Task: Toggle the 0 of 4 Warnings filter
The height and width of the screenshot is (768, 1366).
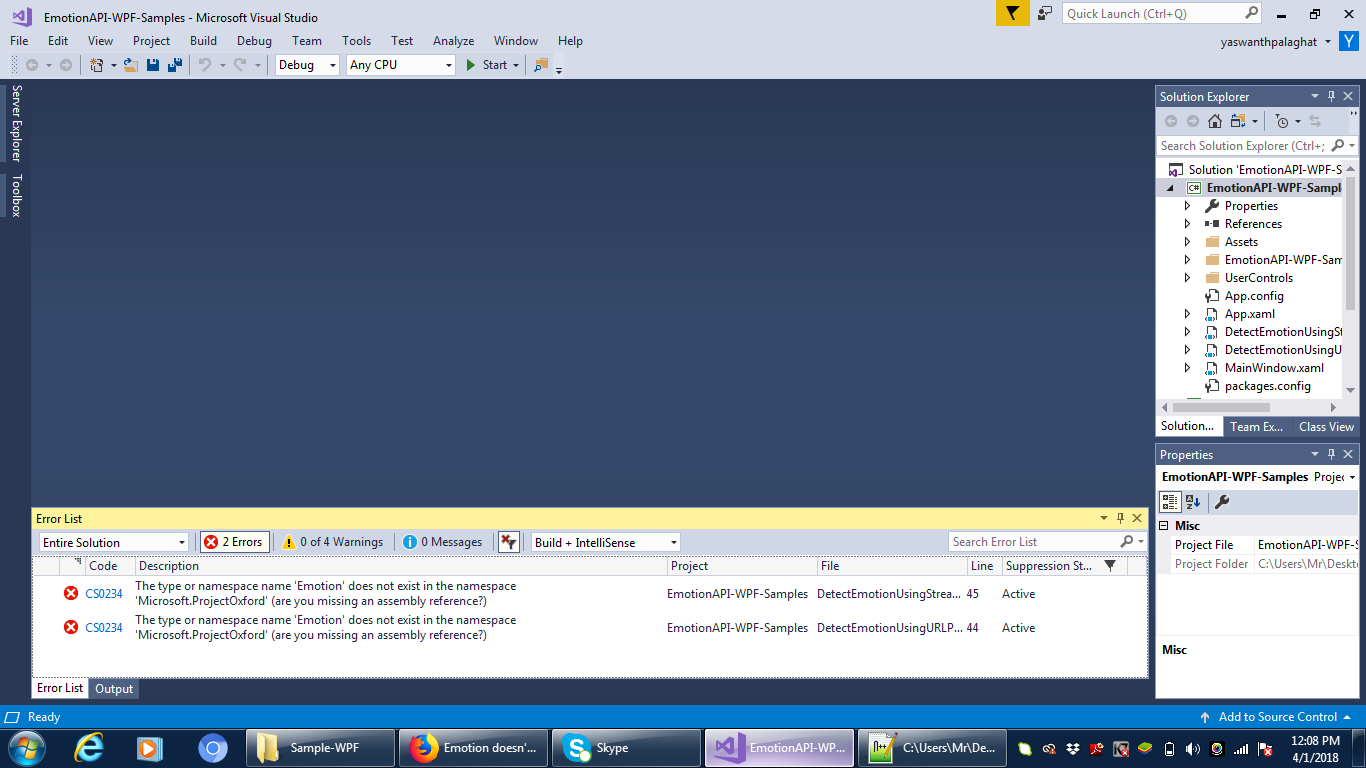Action: pos(332,541)
